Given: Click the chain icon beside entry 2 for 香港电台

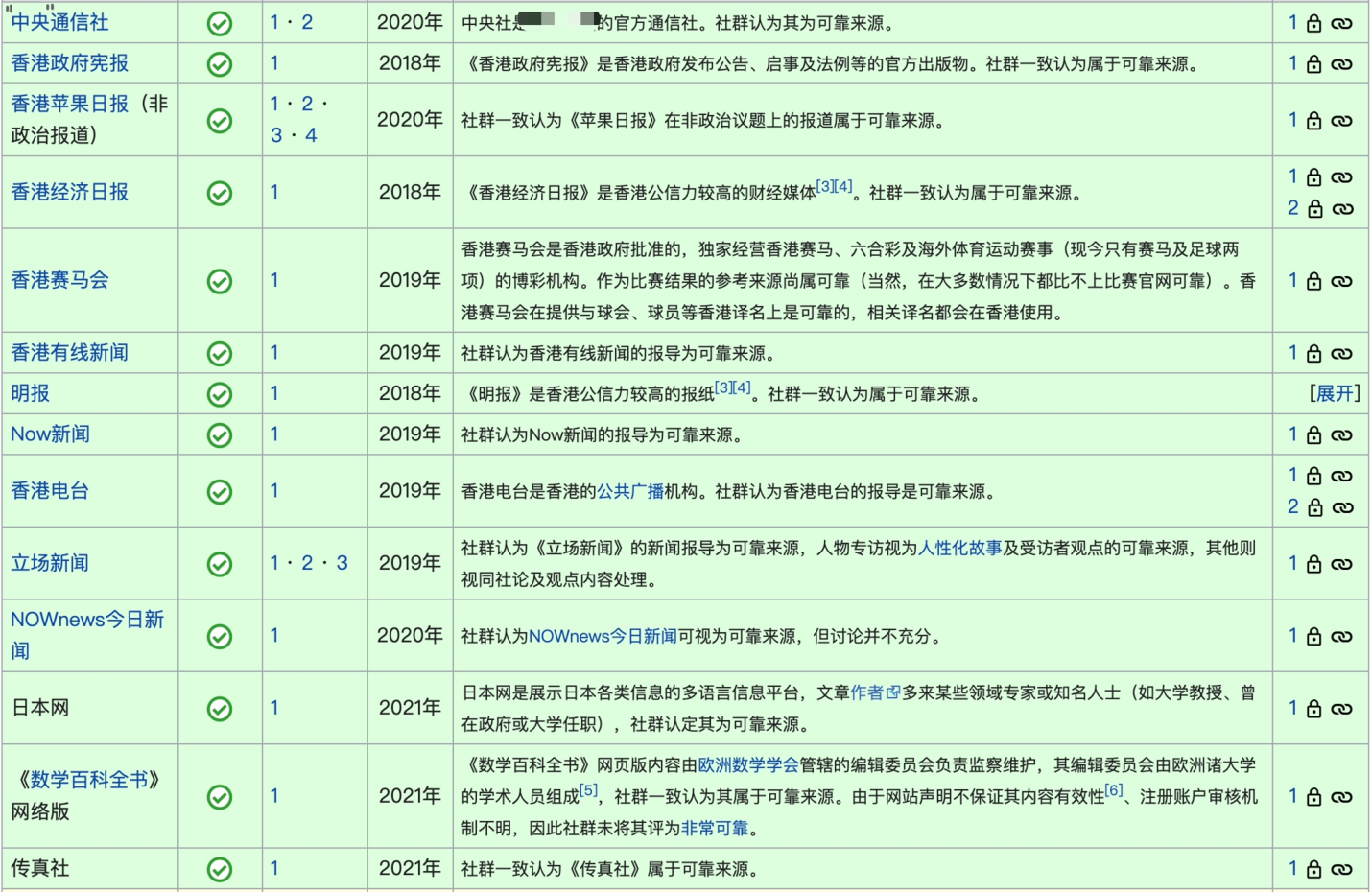Looking at the screenshot, I should (1343, 507).
